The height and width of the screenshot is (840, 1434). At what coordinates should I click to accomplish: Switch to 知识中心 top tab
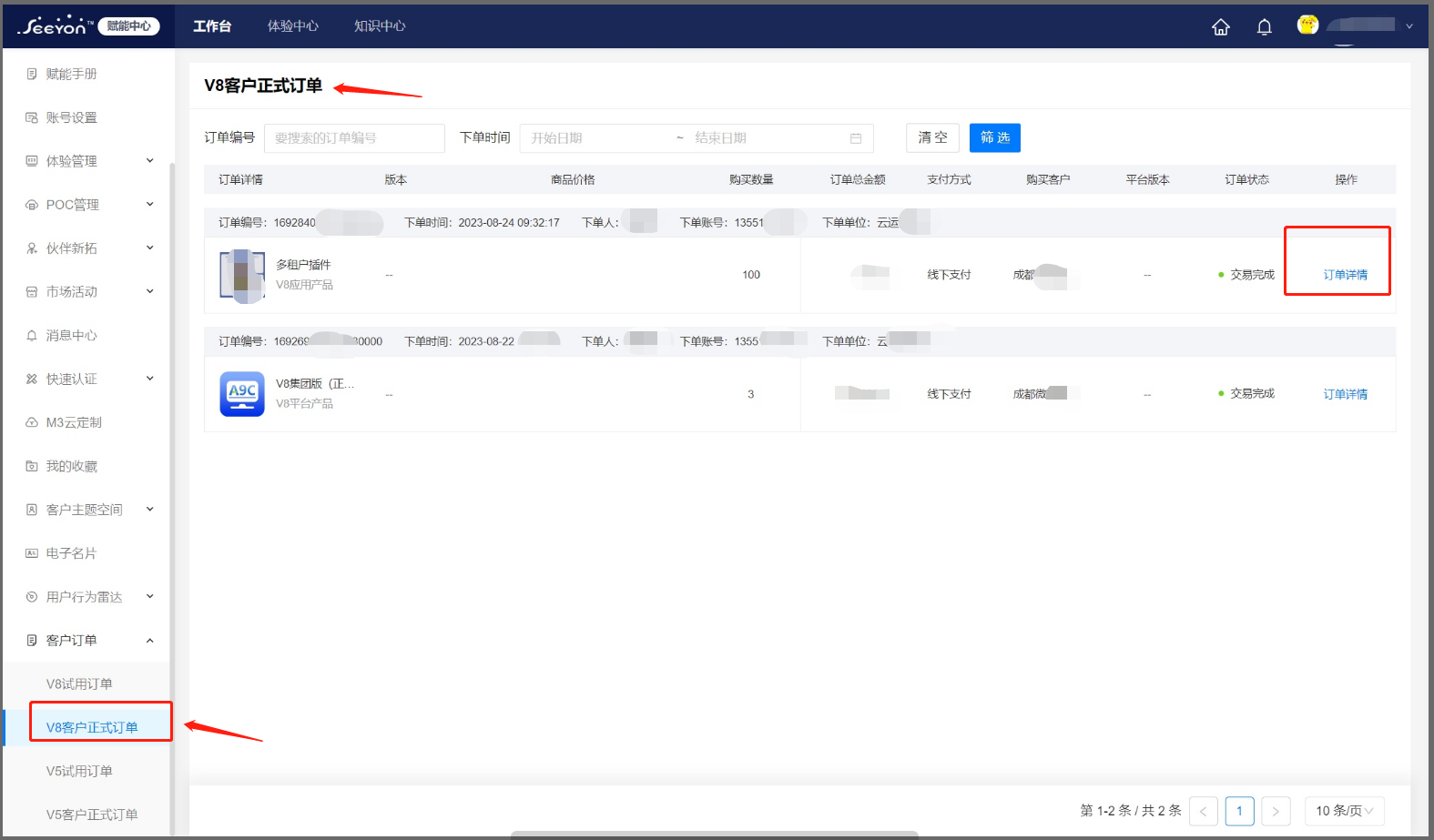tap(380, 26)
